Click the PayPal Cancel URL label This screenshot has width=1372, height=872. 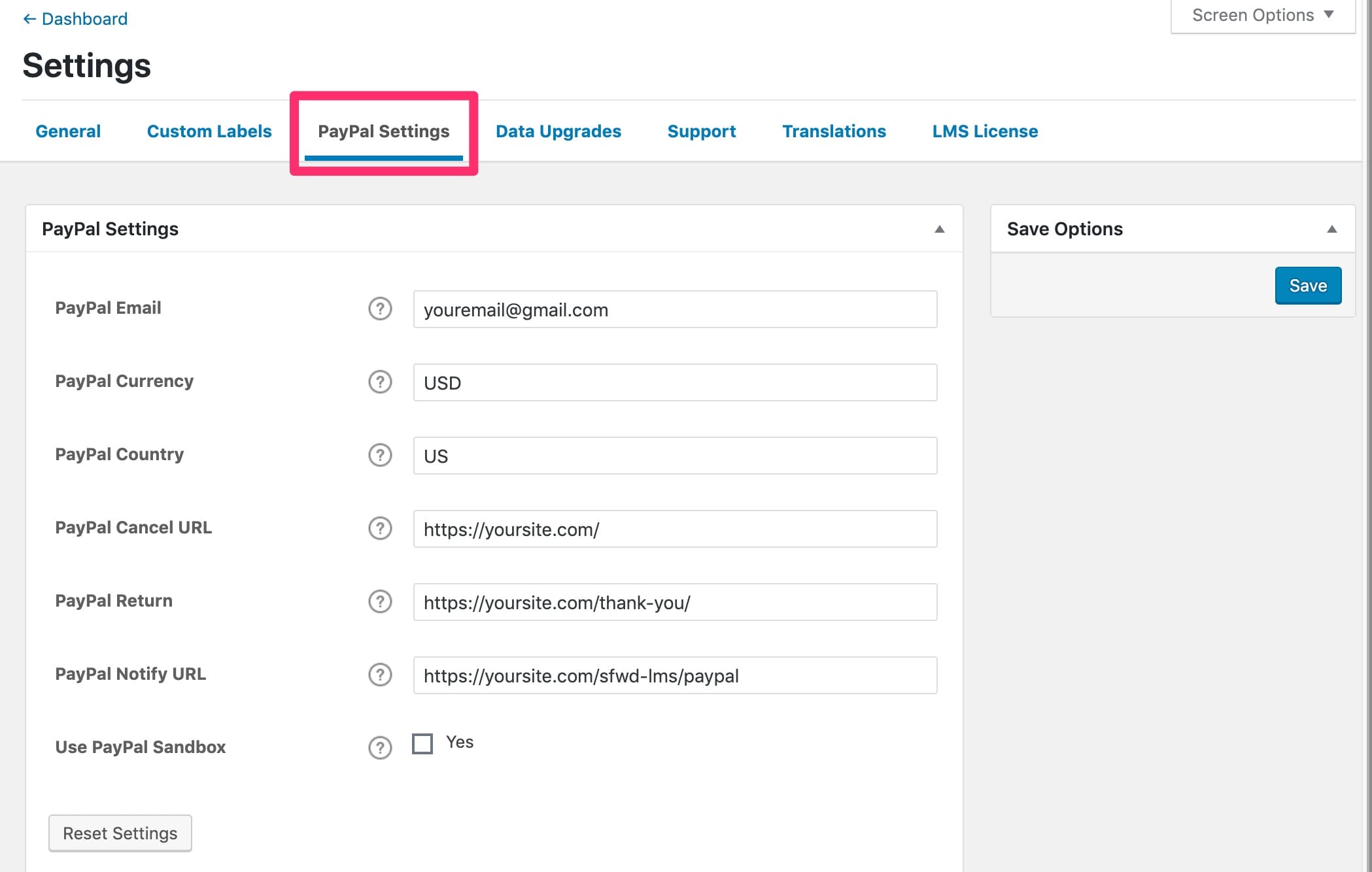tap(133, 528)
